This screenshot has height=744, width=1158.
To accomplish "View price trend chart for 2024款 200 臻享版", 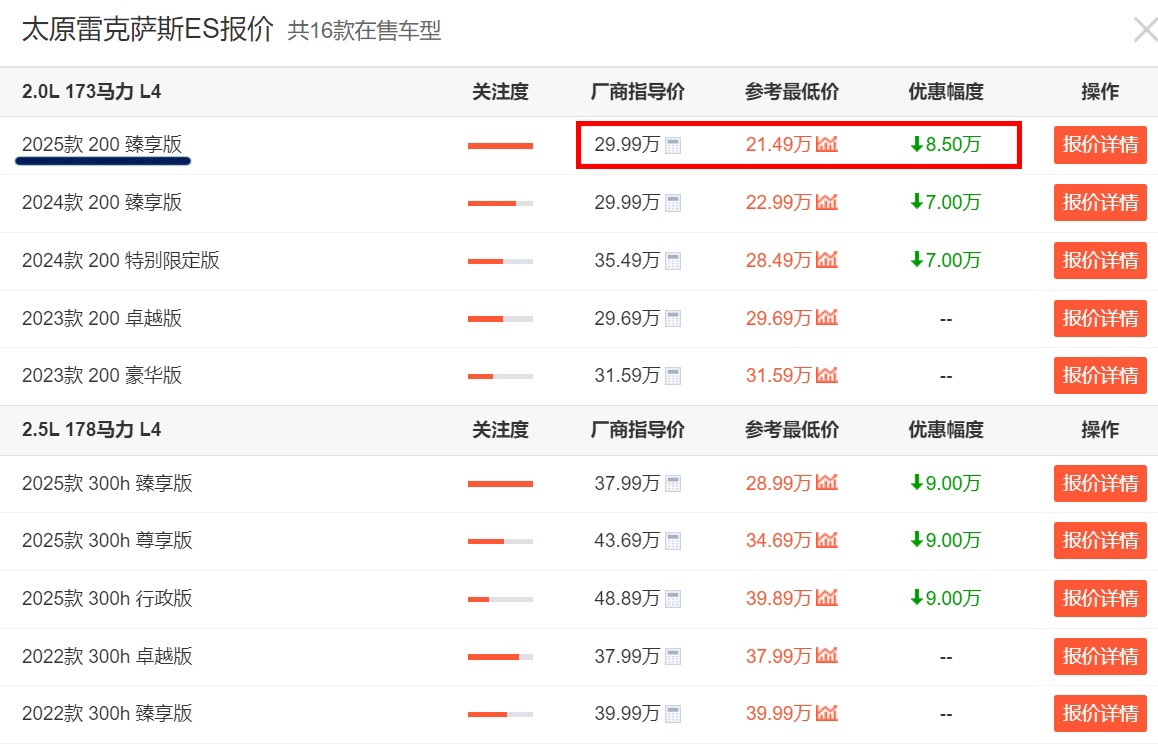I will click(x=826, y=201).
